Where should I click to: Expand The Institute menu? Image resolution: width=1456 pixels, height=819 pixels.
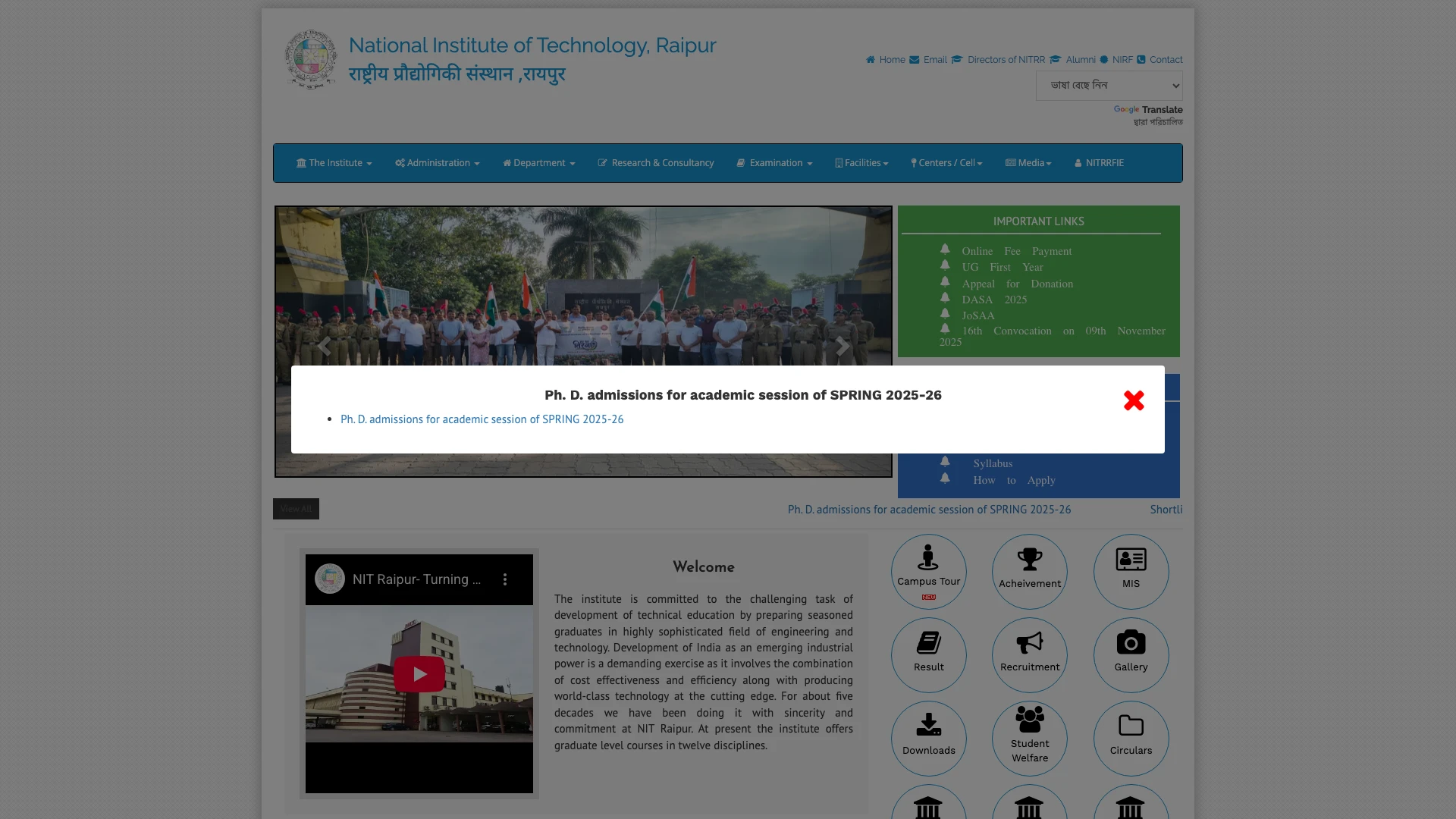pos(334,163)
